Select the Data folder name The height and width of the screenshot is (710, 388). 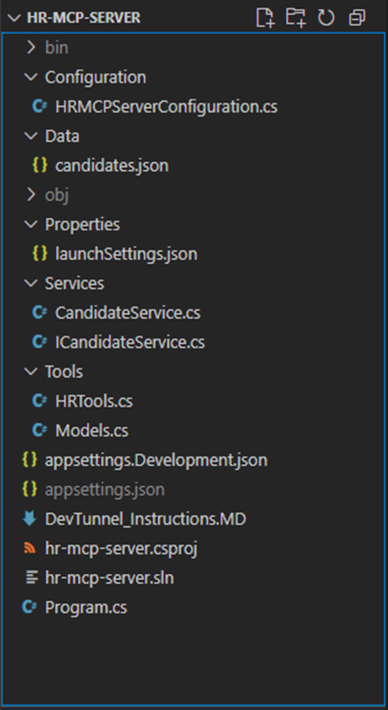tap(62, 136)
